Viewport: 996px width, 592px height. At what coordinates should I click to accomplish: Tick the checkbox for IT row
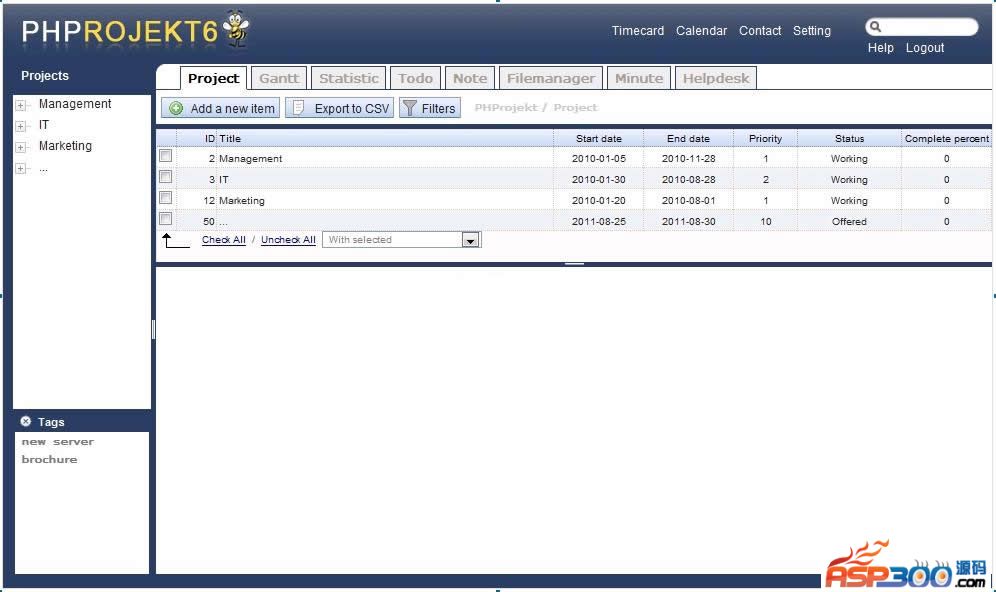(166, 177)
